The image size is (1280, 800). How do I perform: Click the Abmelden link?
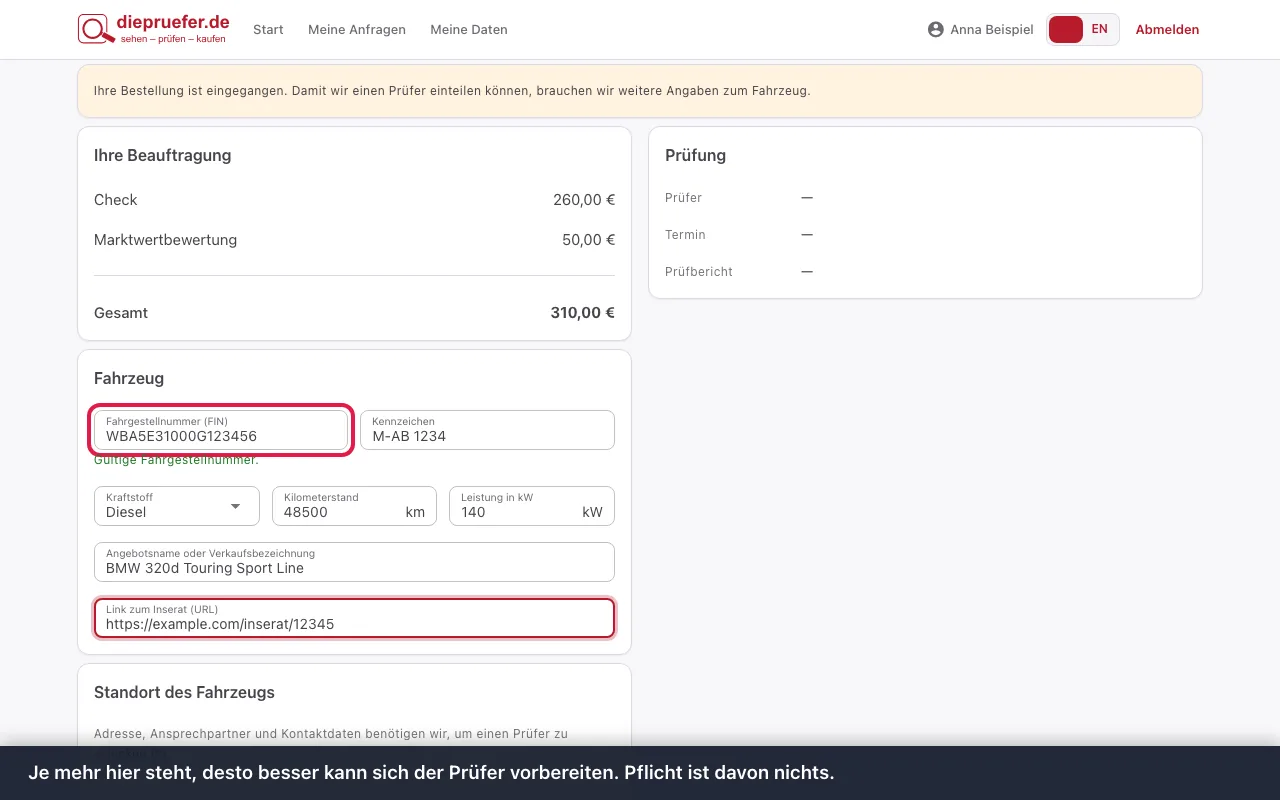[1167, 29]
